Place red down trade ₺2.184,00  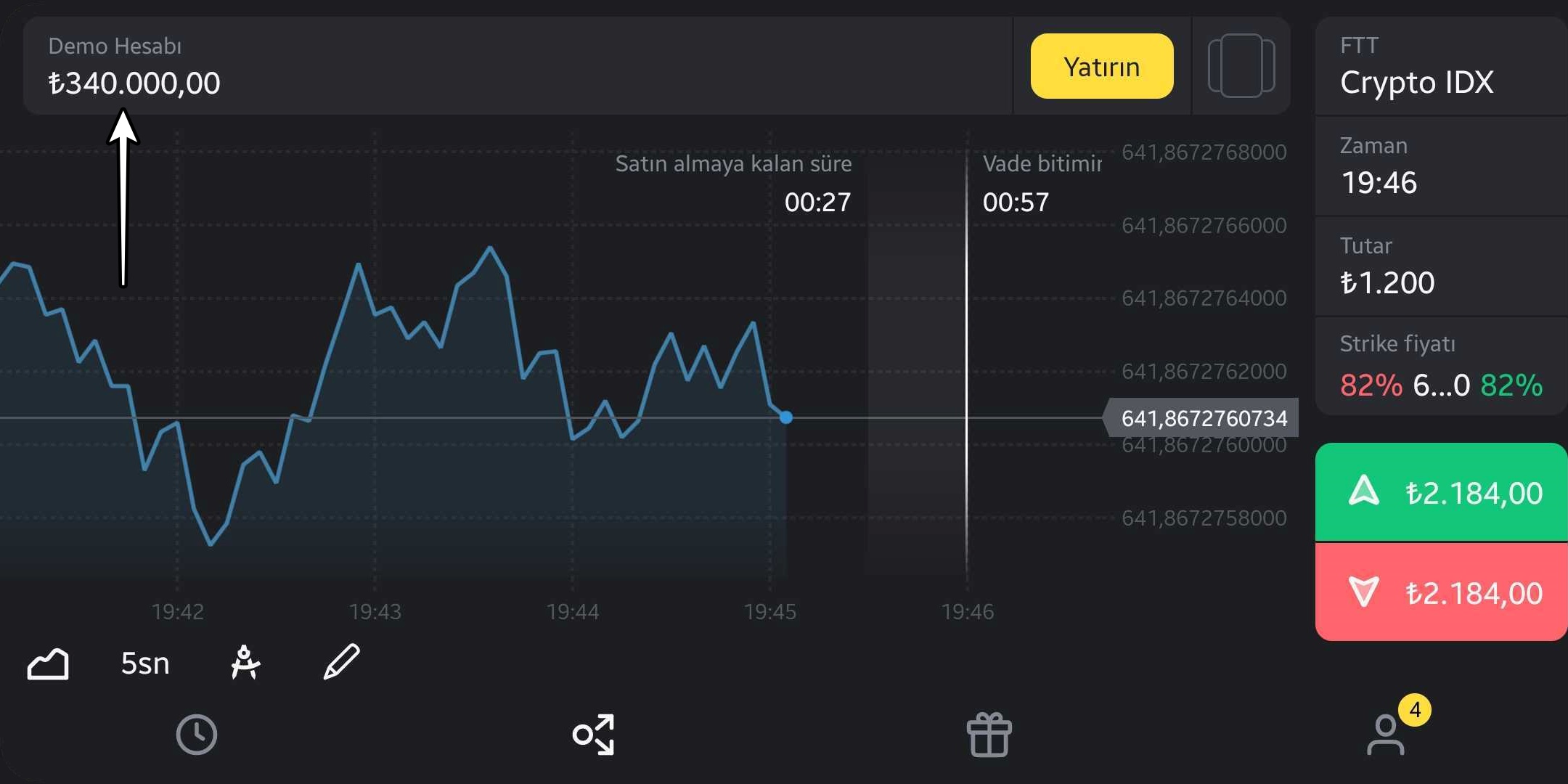point(1441,592)
